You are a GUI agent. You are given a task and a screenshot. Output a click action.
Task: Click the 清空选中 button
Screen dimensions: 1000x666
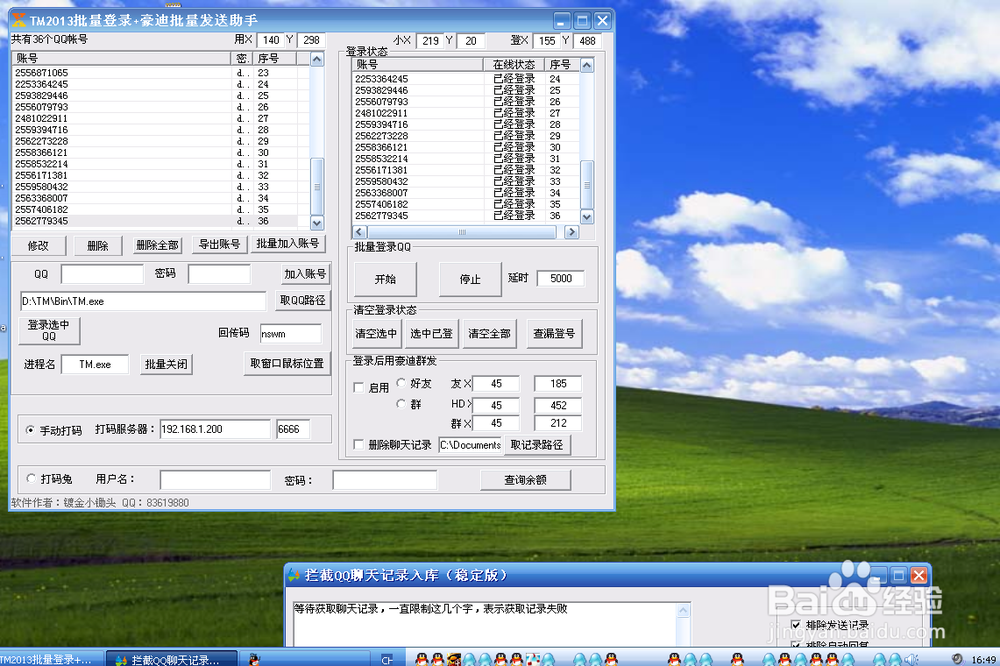click(x=376, y=334)
